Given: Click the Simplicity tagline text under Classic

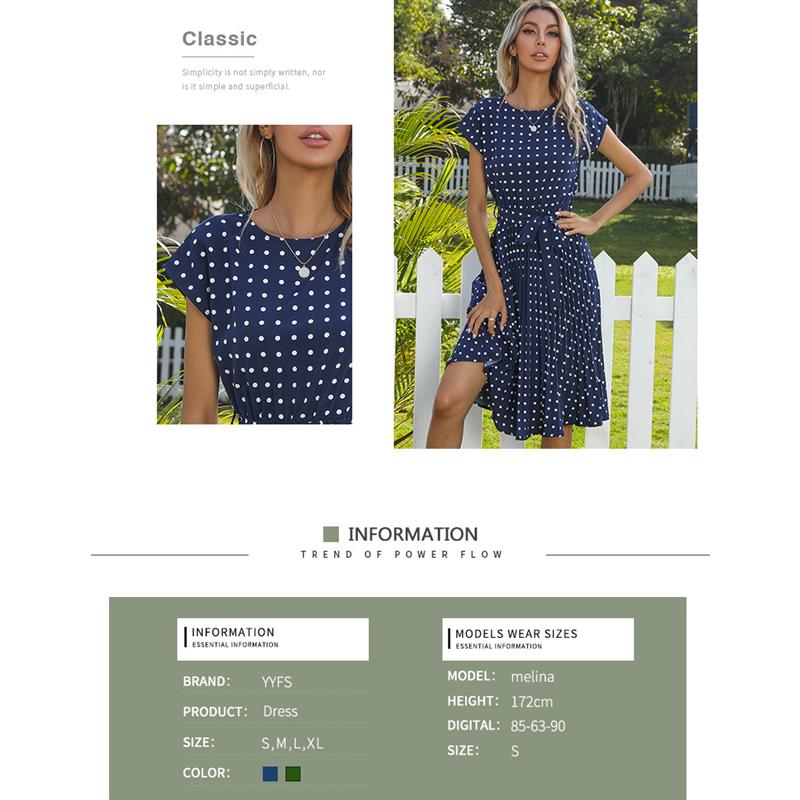Looking at the screenshot, I should (254, 80).
